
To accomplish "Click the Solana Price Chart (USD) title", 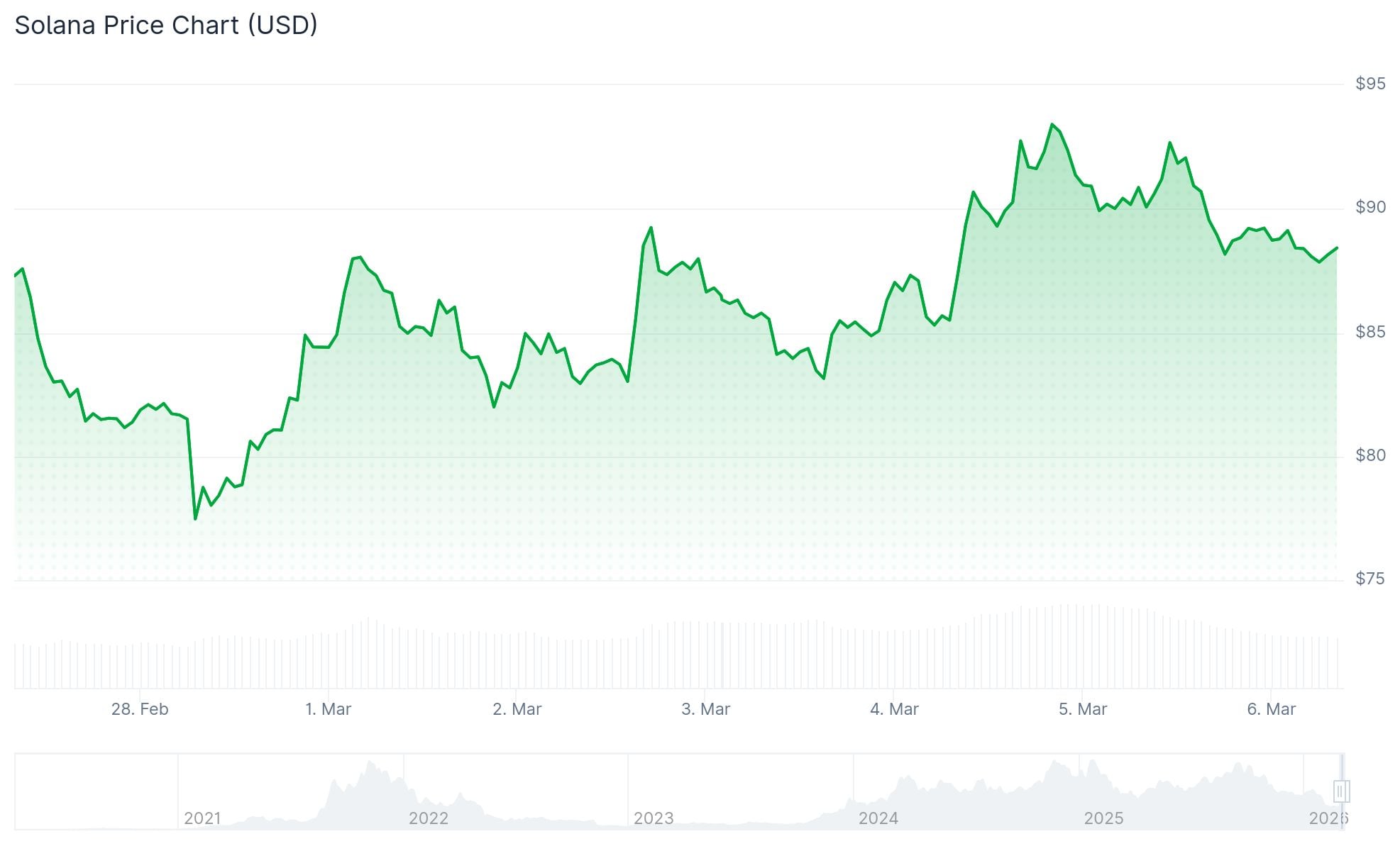I will (x=166, y=26).
